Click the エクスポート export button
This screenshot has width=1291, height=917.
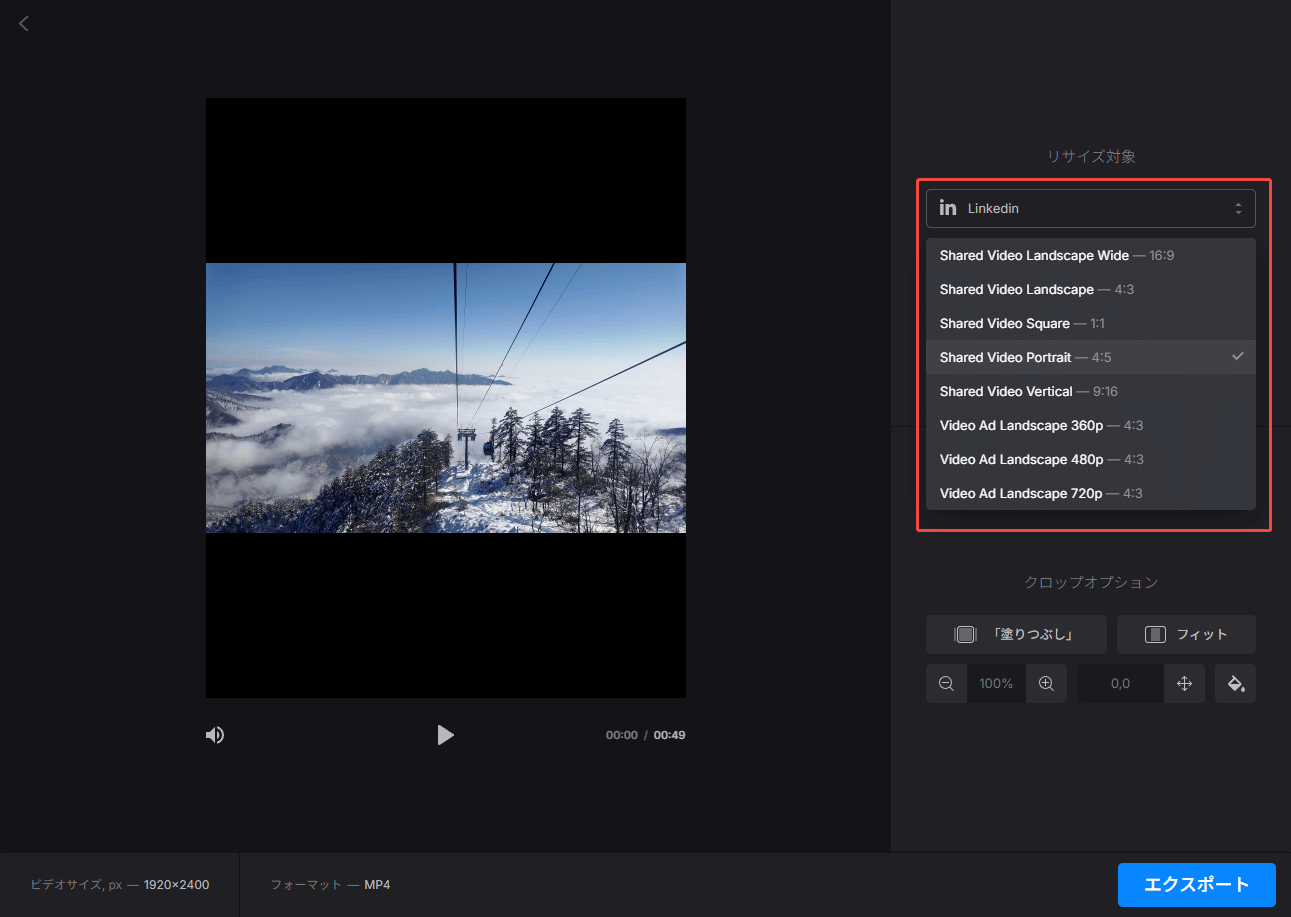click(1196, 884)
